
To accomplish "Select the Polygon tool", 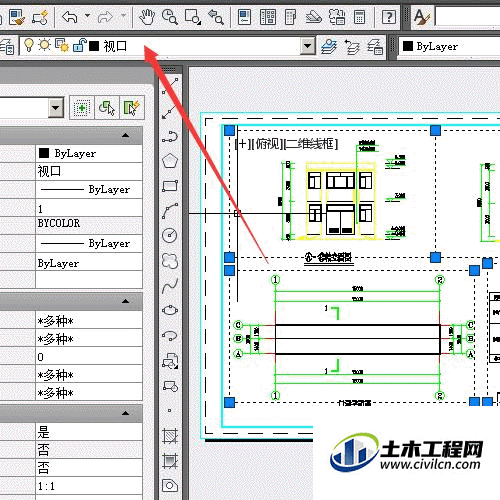I will tap(170, 161).
